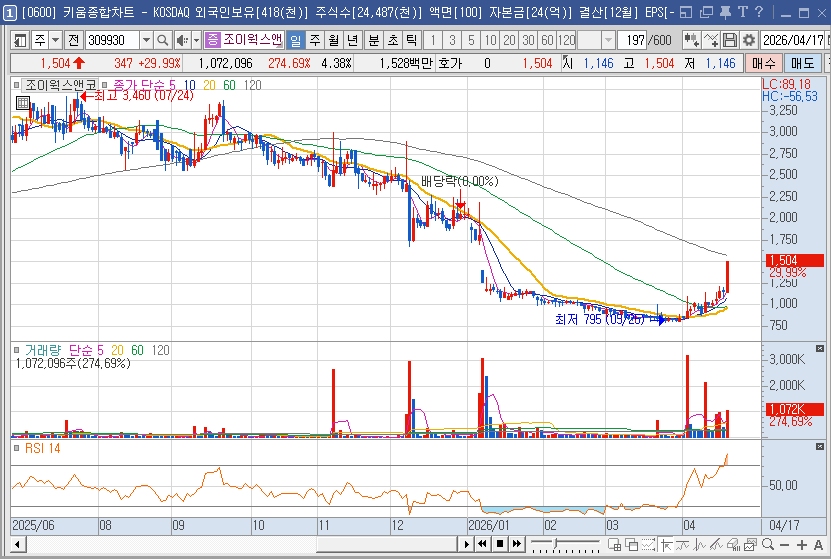Open the interval value dropdown after 120
Screen dimensions: 831x559
pos(608,40)
